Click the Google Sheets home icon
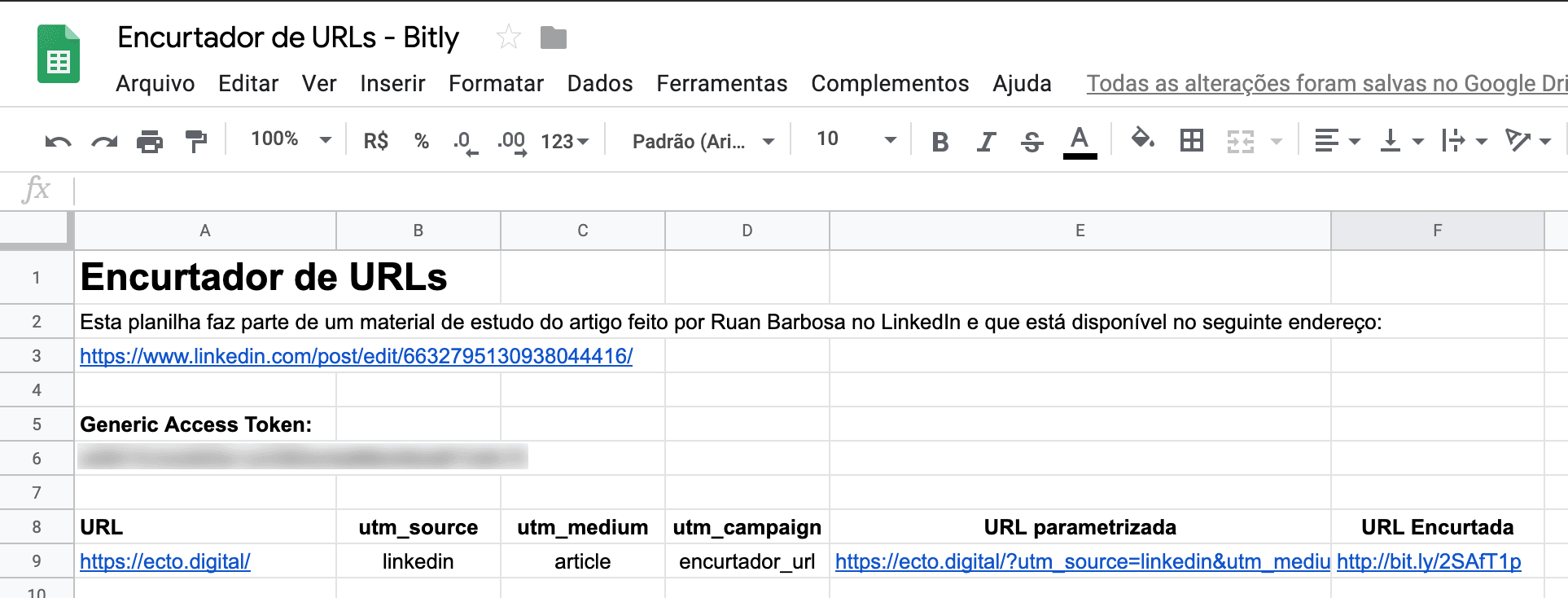Screen dimensions: 1568x598 pyautogui.click(x=59, y=54)
